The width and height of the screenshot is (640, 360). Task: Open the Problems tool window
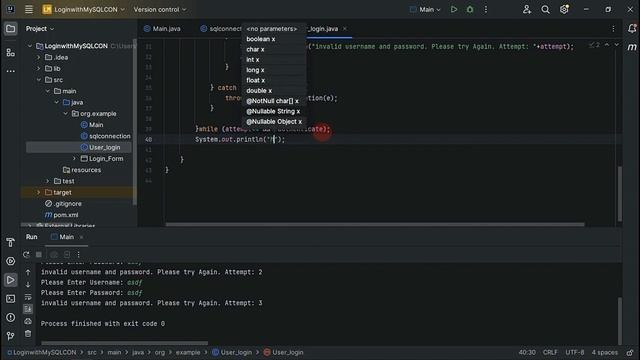coord(11,317)
